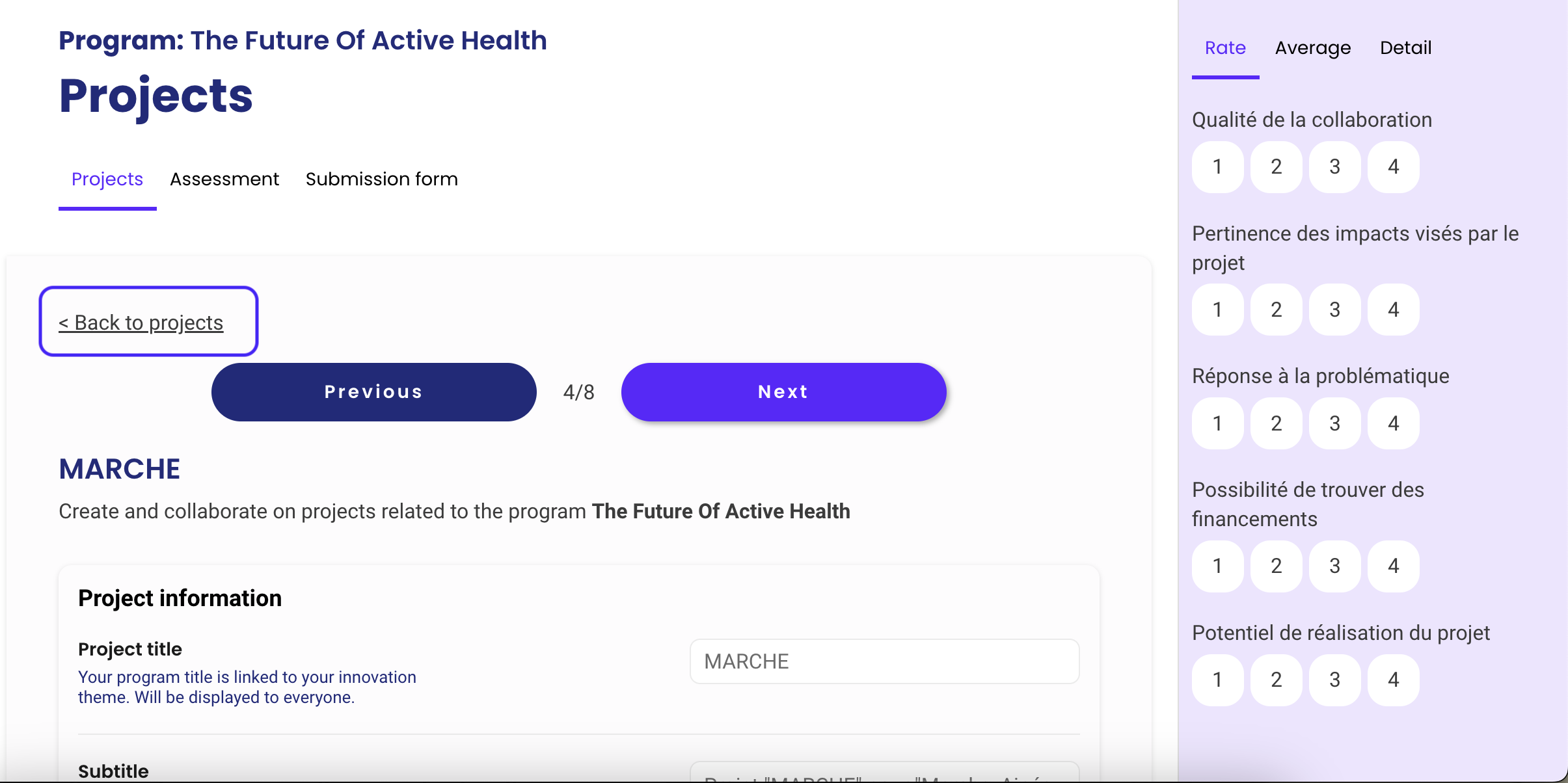Image resolution: width=1568 pixels, height=783 pixels.
Task: Advance with the Next button
Action: click(x=784, y=392)
